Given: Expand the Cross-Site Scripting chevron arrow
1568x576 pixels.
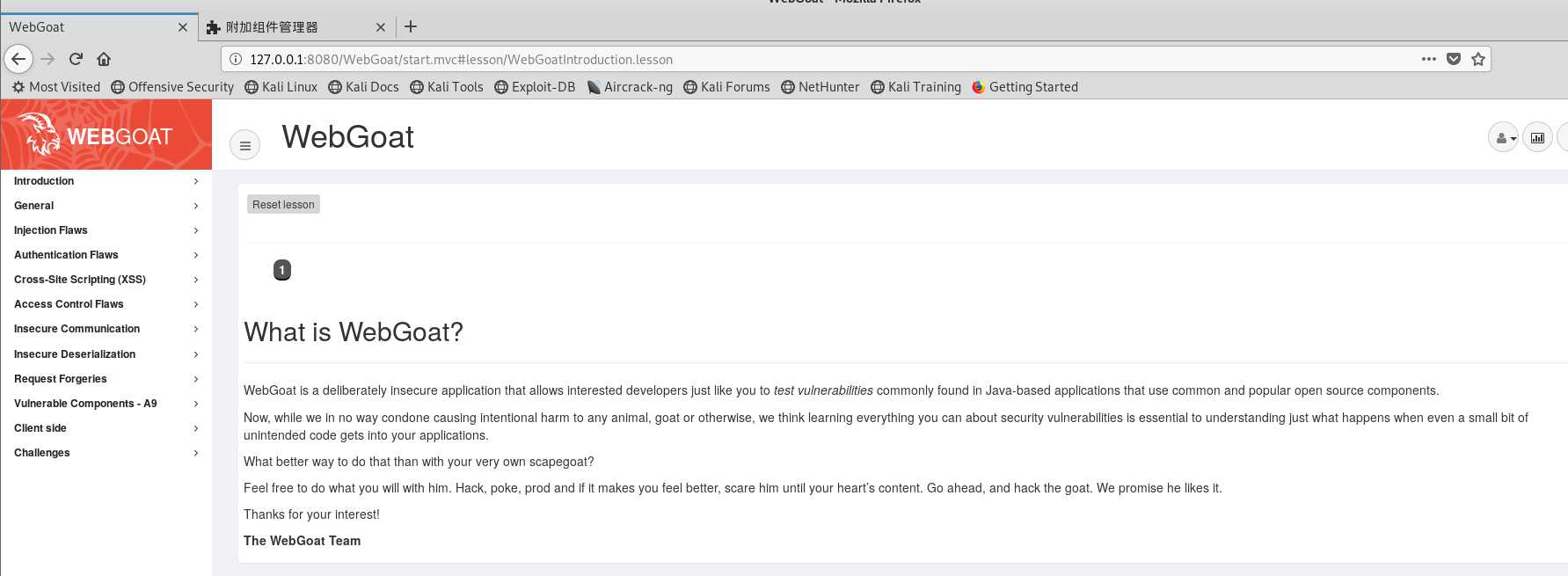Looking at the screenshot, I should [196, 280].
